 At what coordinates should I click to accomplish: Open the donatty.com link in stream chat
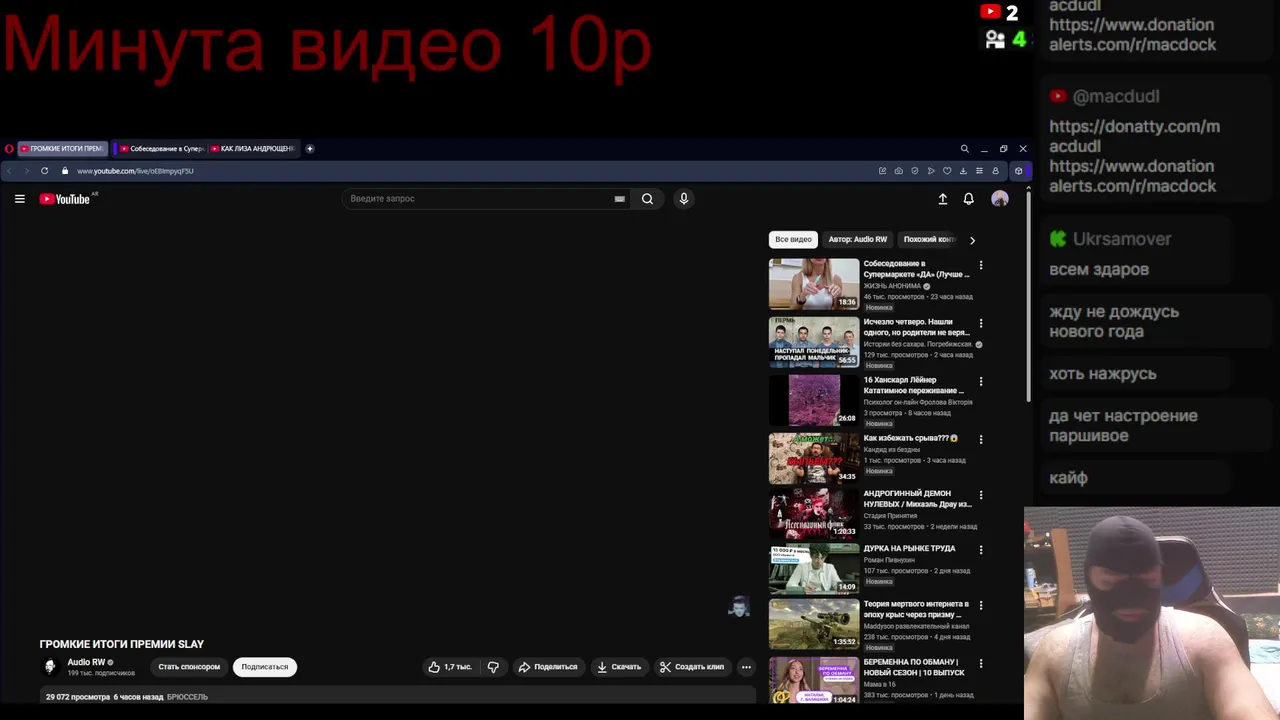click(x=1134, y=136)
